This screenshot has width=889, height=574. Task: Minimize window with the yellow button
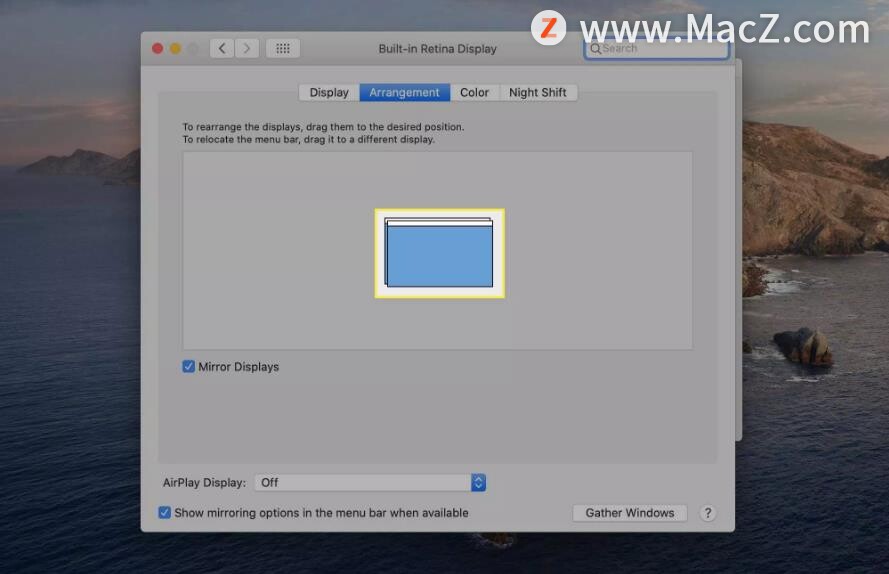[x=176, y=49]
